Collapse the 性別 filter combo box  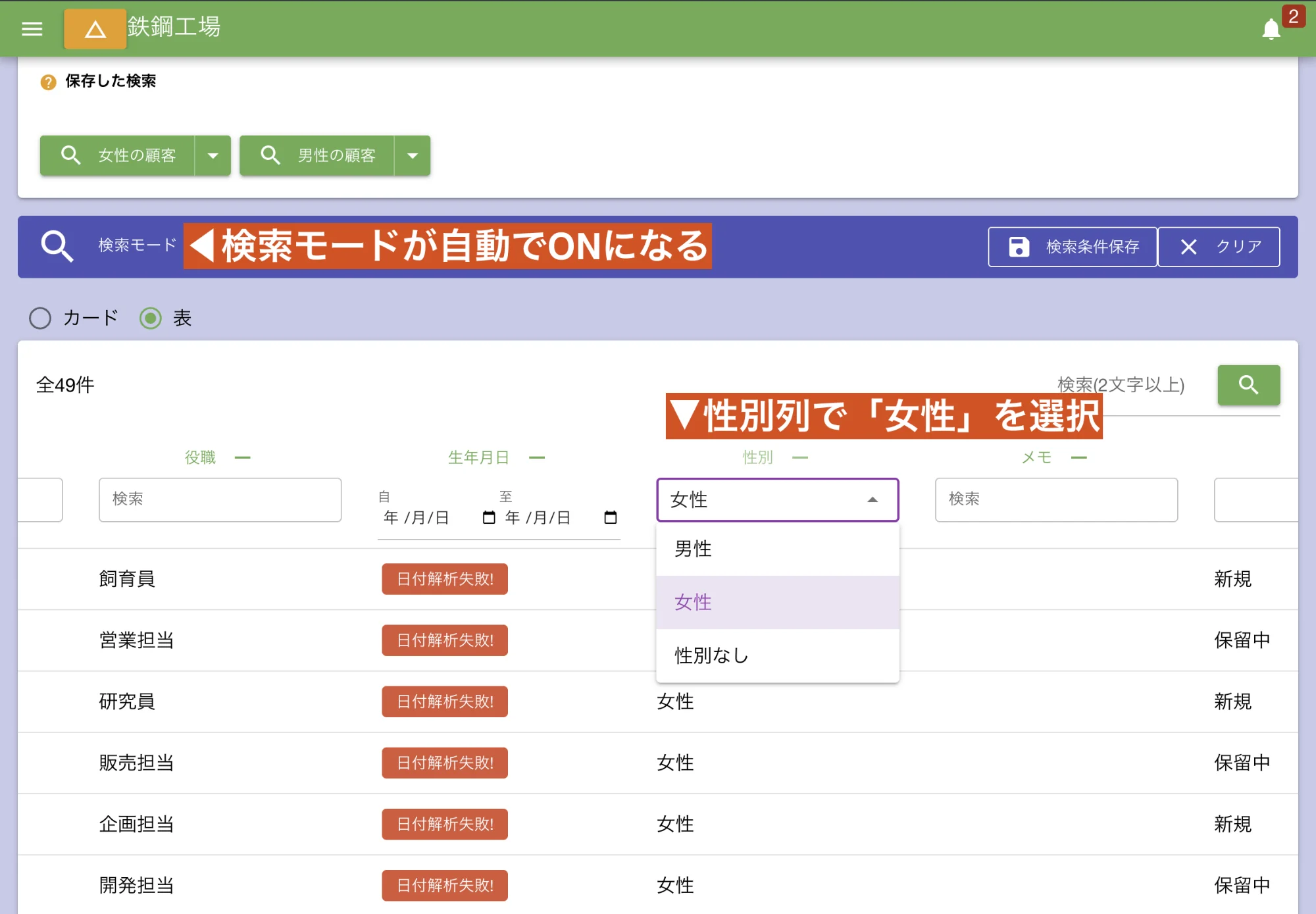(x=872, y=500)
